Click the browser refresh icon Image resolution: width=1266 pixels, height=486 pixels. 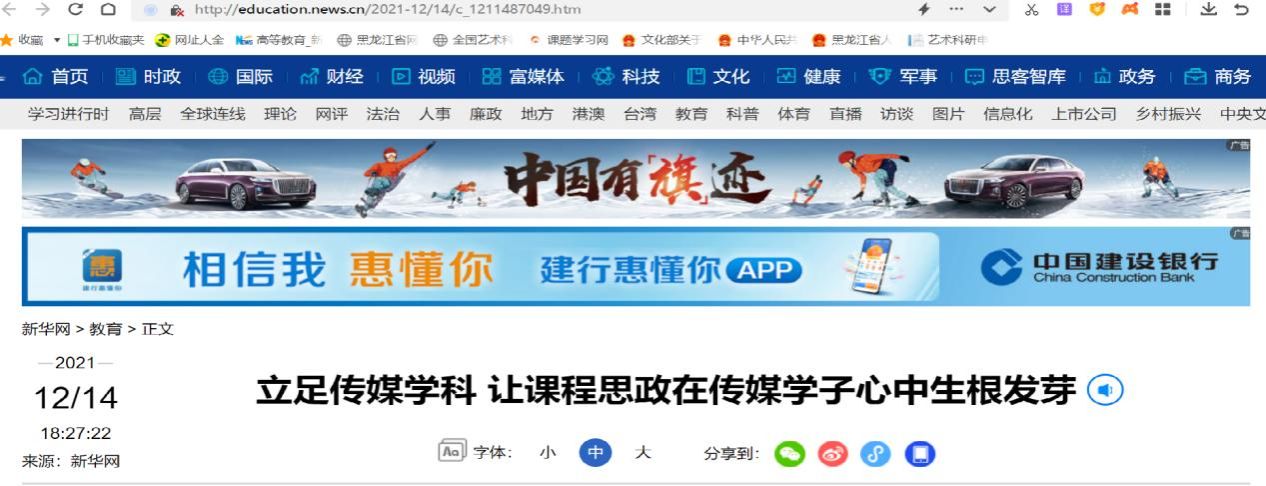point(75,9)
